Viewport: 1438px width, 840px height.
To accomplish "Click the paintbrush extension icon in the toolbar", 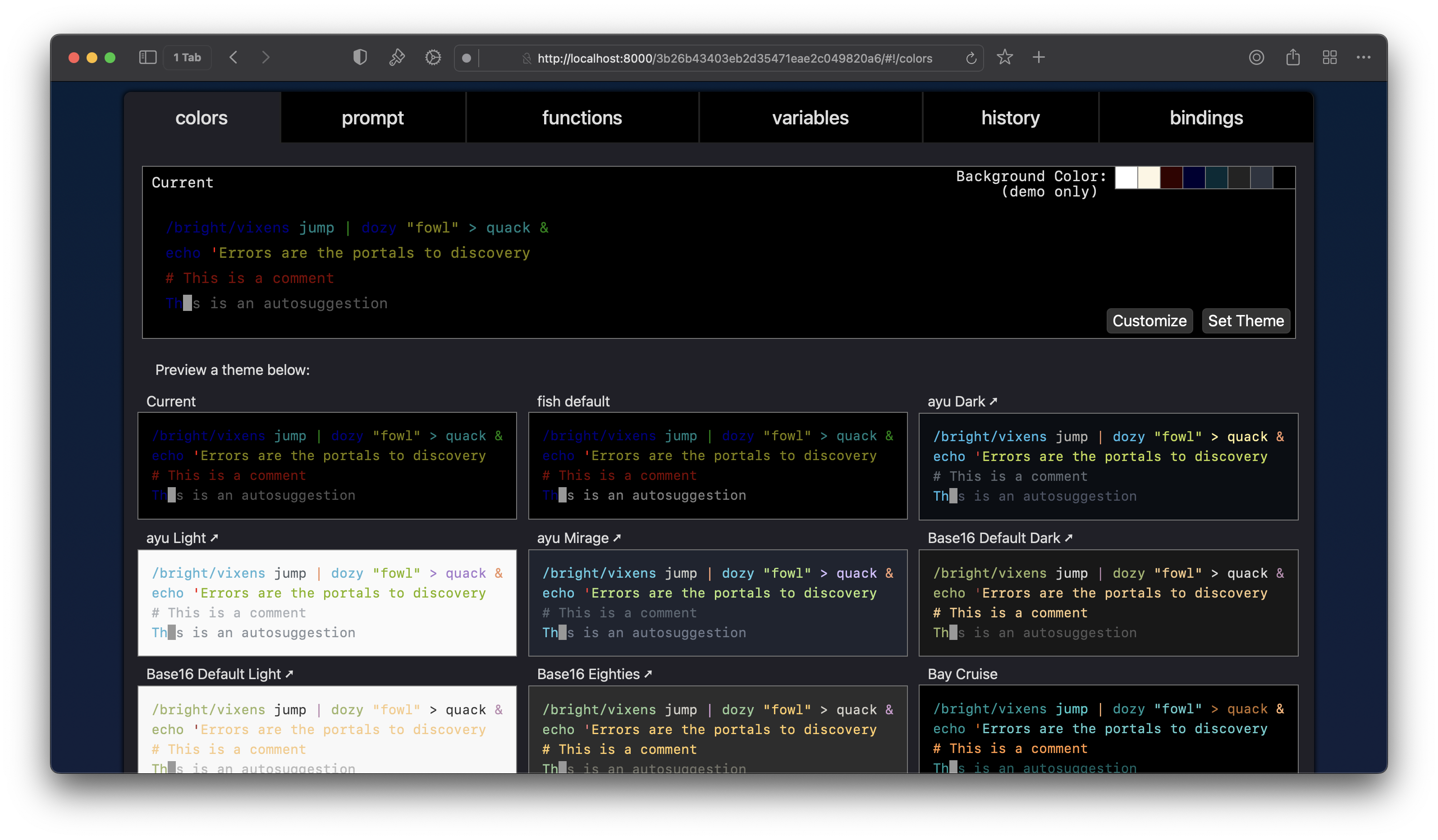I will (x=397, y=58).
